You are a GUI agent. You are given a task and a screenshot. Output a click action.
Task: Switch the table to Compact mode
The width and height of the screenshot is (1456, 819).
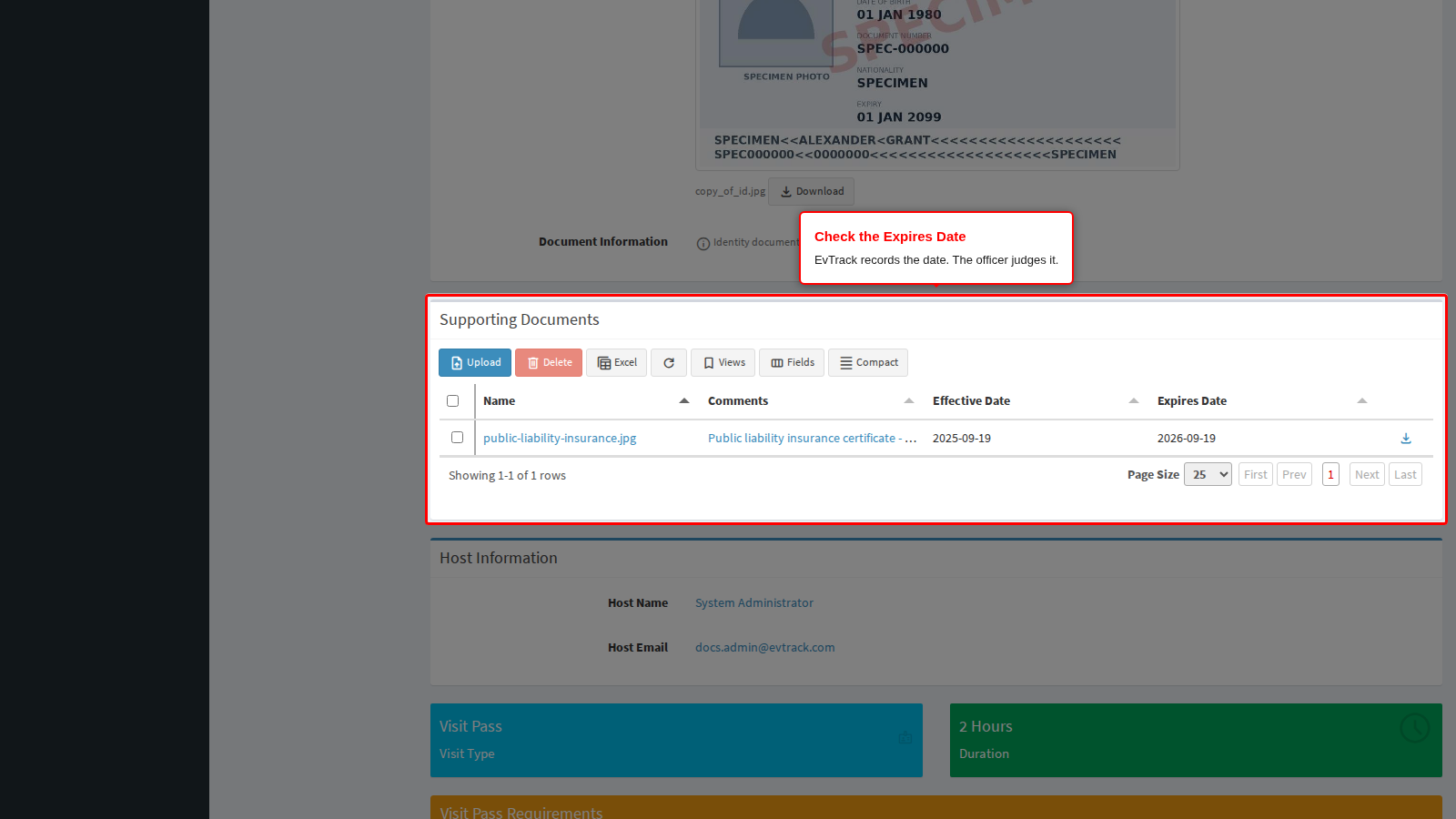click(x=868, y=362)
